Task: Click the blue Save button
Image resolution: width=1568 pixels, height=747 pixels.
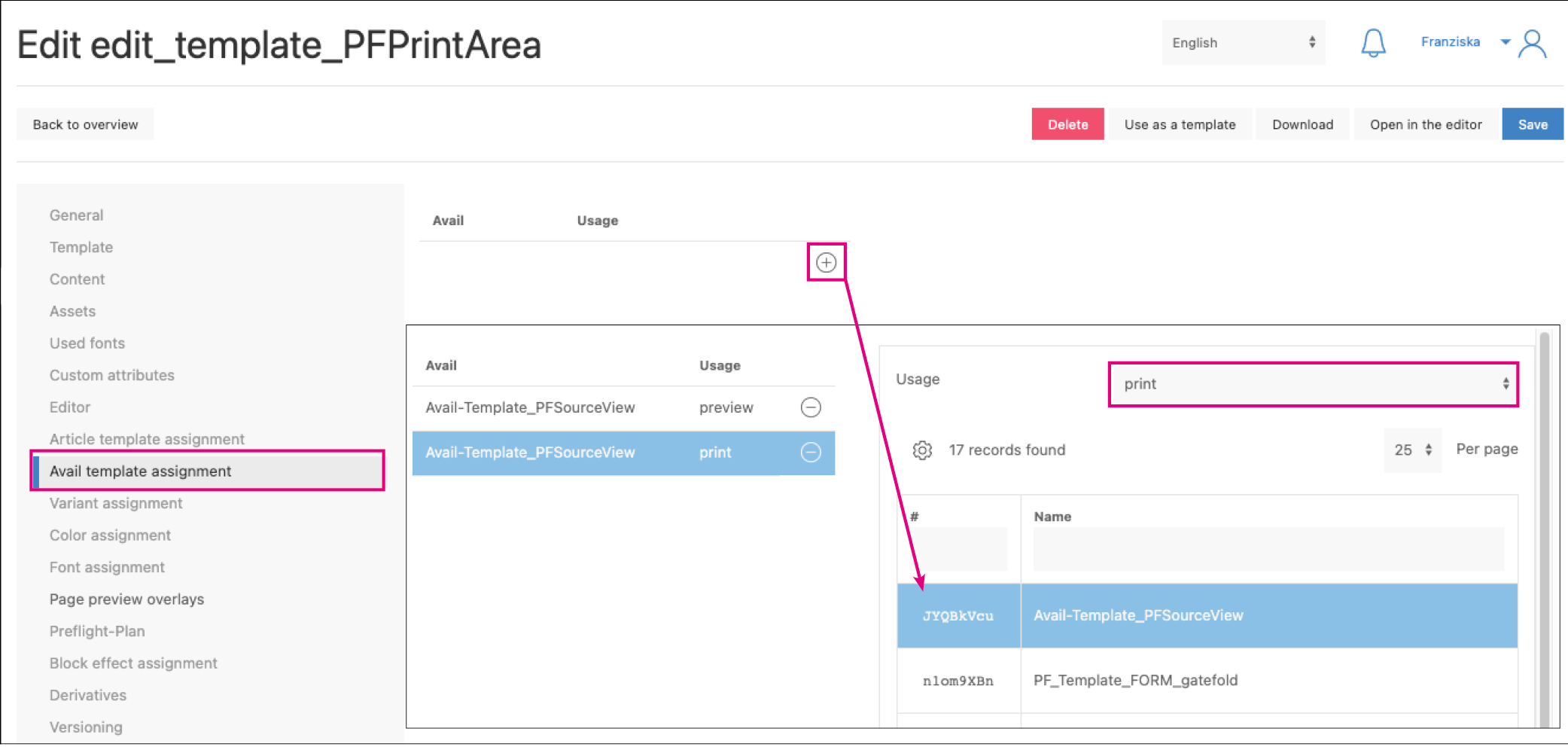Action: [x=1532, y=124]
